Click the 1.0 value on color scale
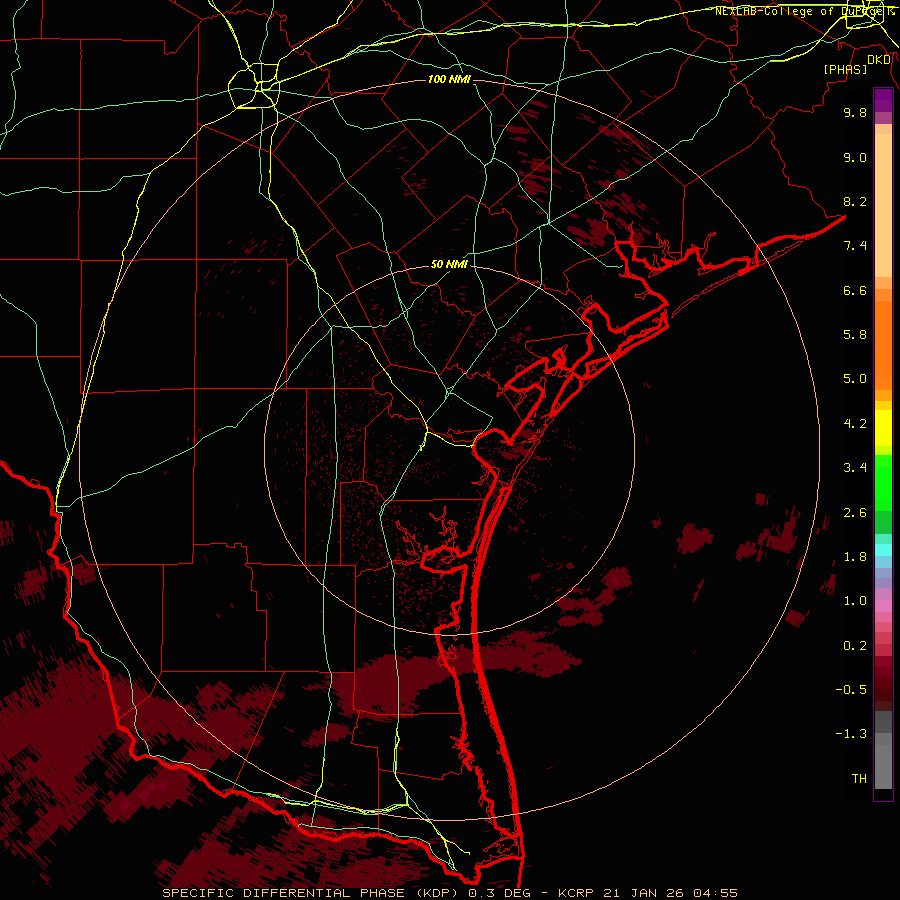This screenshot has width=900, height=900. click(x=855, y=601)
